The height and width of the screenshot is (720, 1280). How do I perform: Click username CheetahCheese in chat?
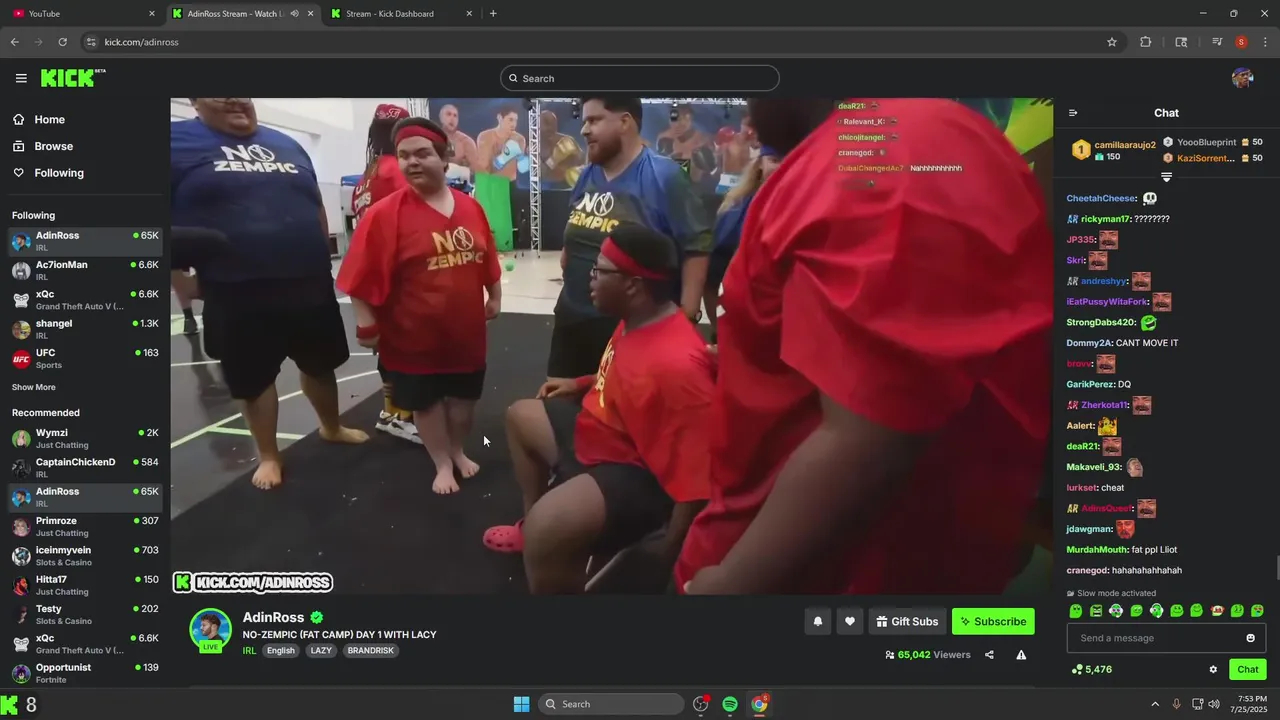1101,198
